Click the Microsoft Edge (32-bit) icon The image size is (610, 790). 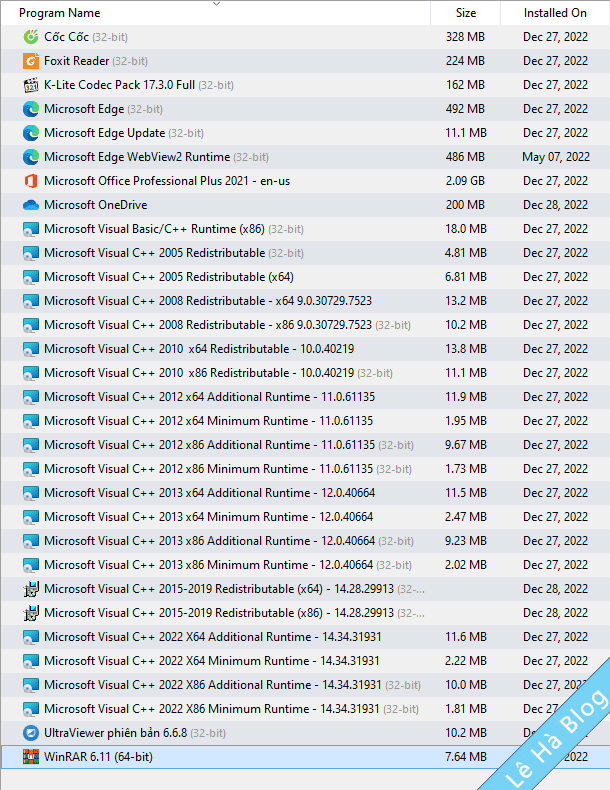click(x=31, y=109)
